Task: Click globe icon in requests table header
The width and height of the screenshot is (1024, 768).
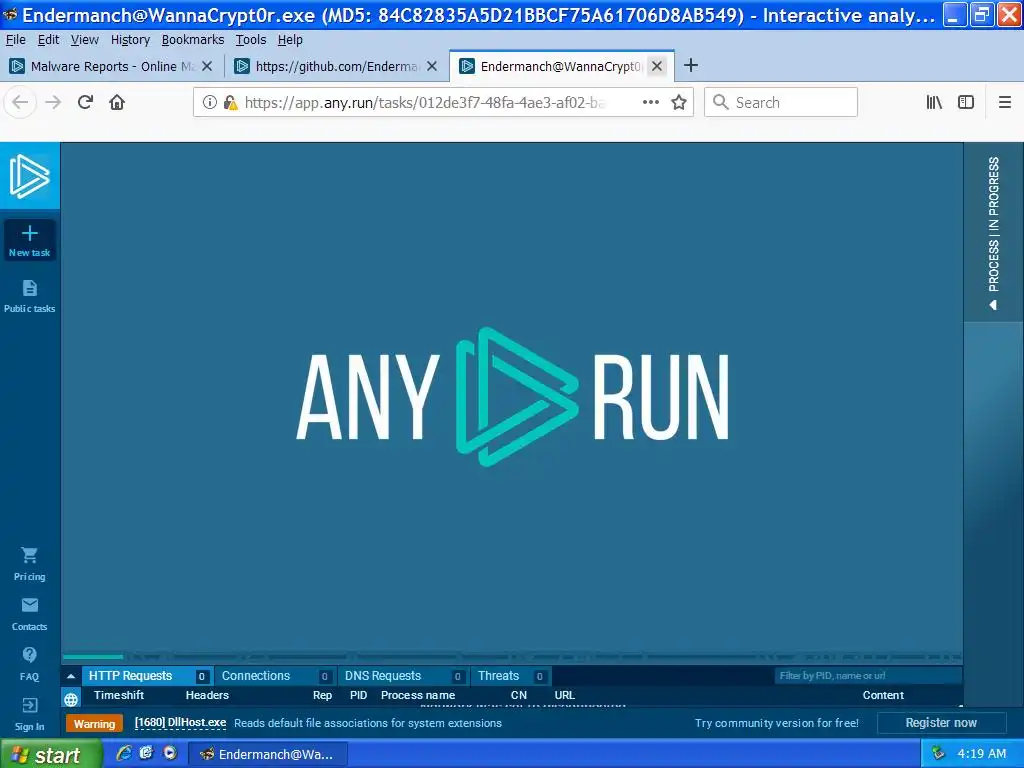Action: [71, 699]
